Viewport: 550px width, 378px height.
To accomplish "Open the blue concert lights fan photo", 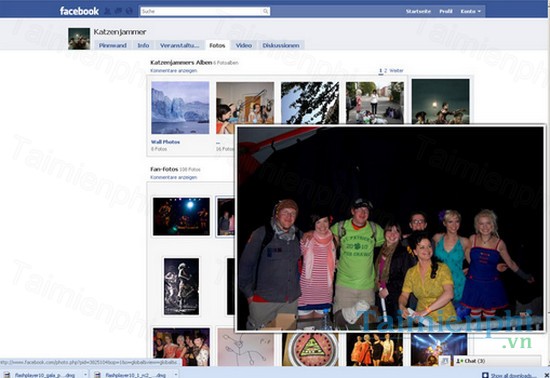I will point(439,350).
